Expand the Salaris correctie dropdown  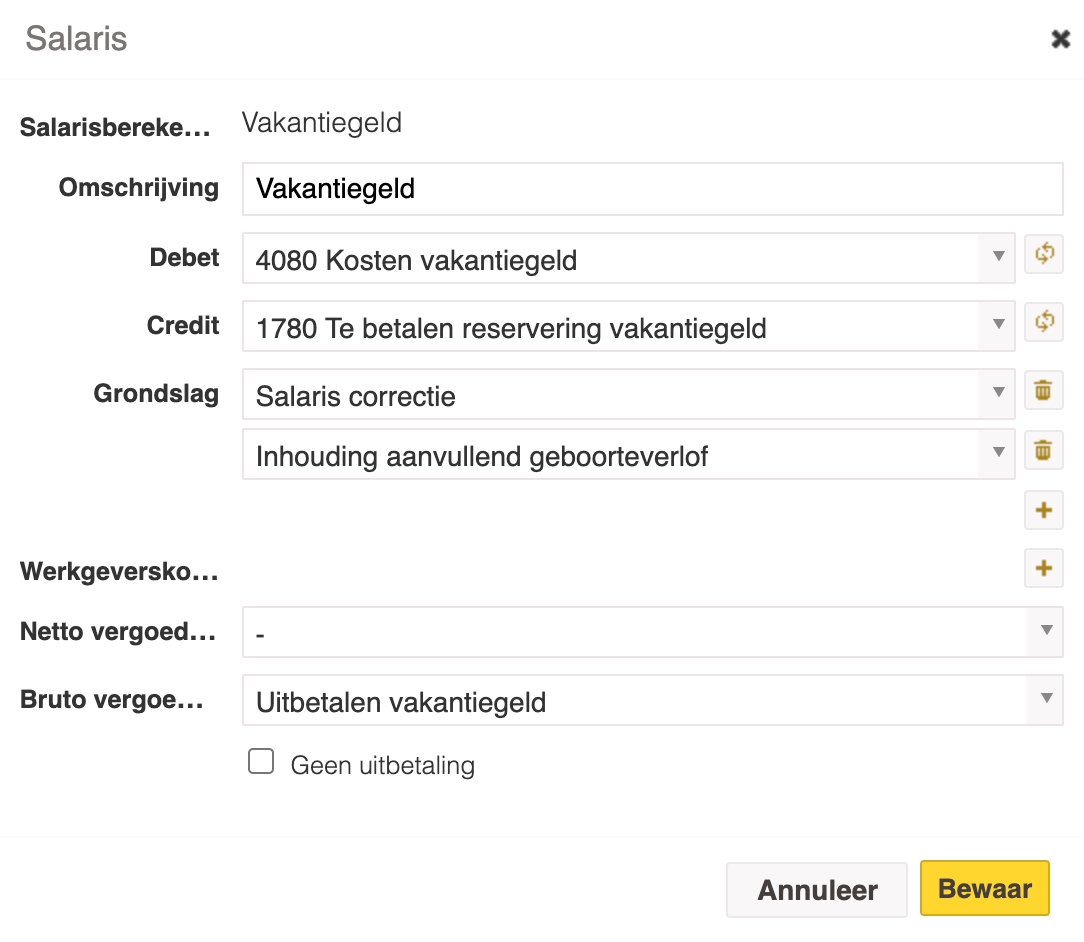point(998,394)
